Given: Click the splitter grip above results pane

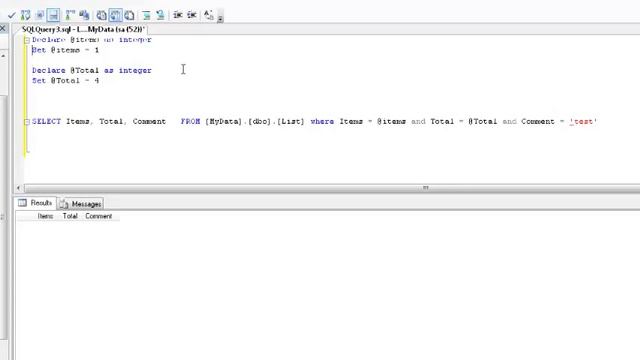Looking at the screenshot, I should pos(426,187).
